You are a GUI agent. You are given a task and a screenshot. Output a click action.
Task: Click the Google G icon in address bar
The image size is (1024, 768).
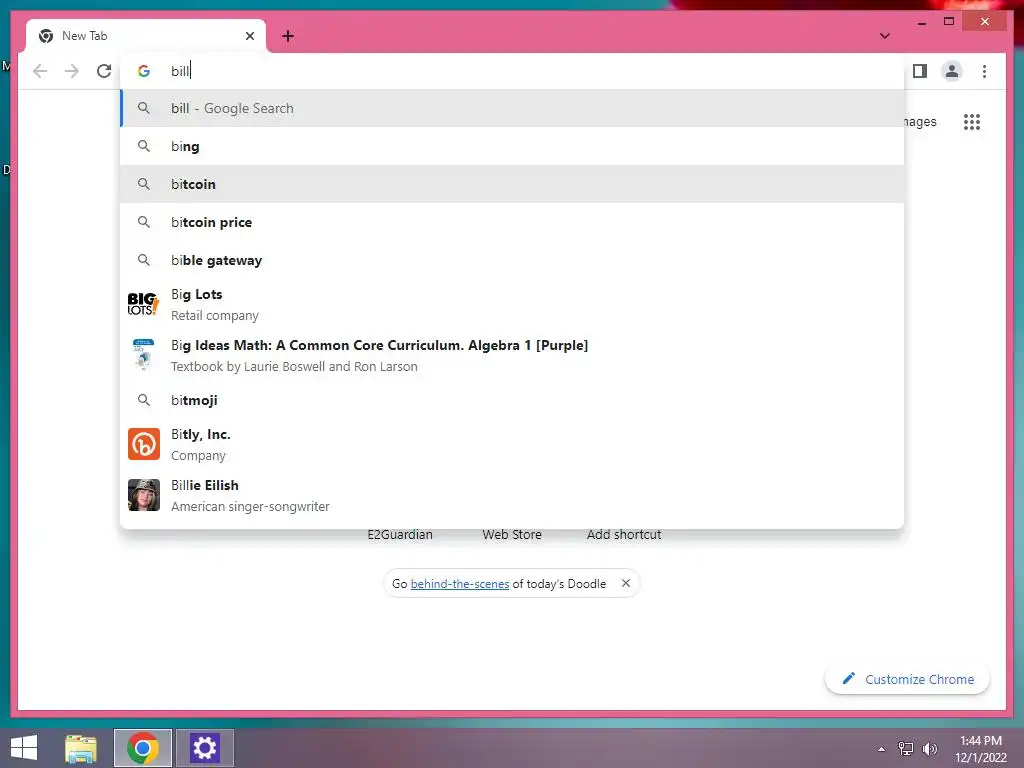(144, 71)
